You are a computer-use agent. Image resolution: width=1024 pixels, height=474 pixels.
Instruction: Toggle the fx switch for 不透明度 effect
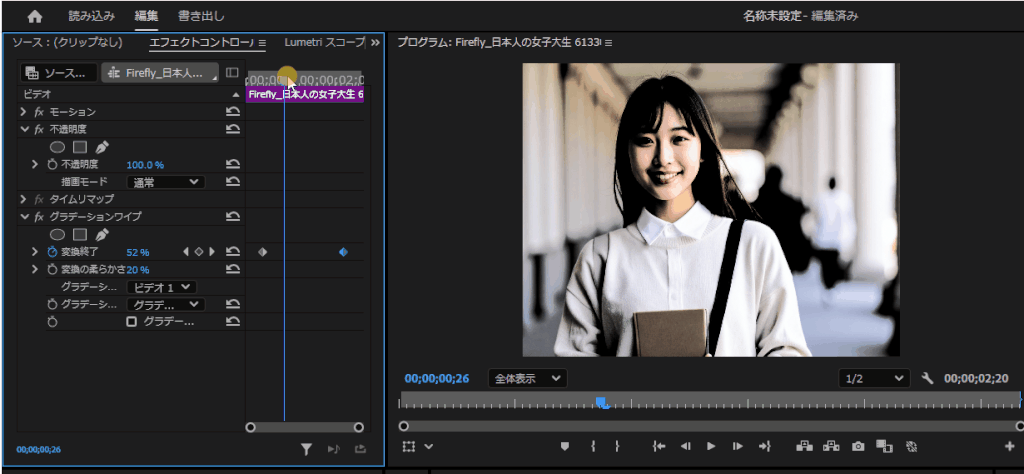click(39, 129)
